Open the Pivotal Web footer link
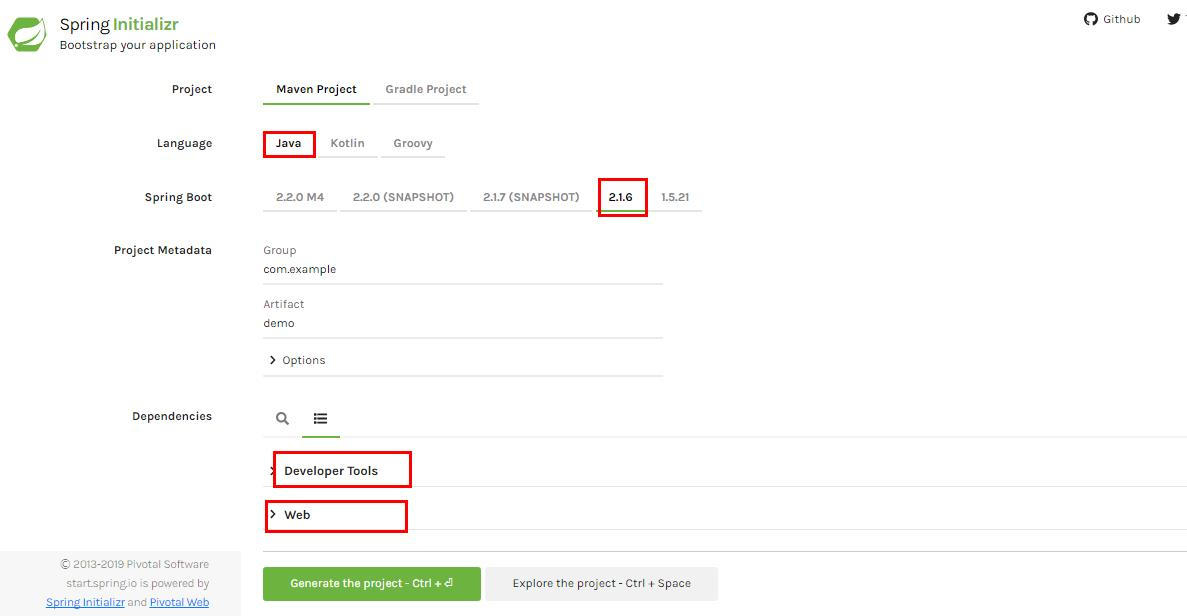Viewport: 1187px width, 616px height. [x=179, y=602]
